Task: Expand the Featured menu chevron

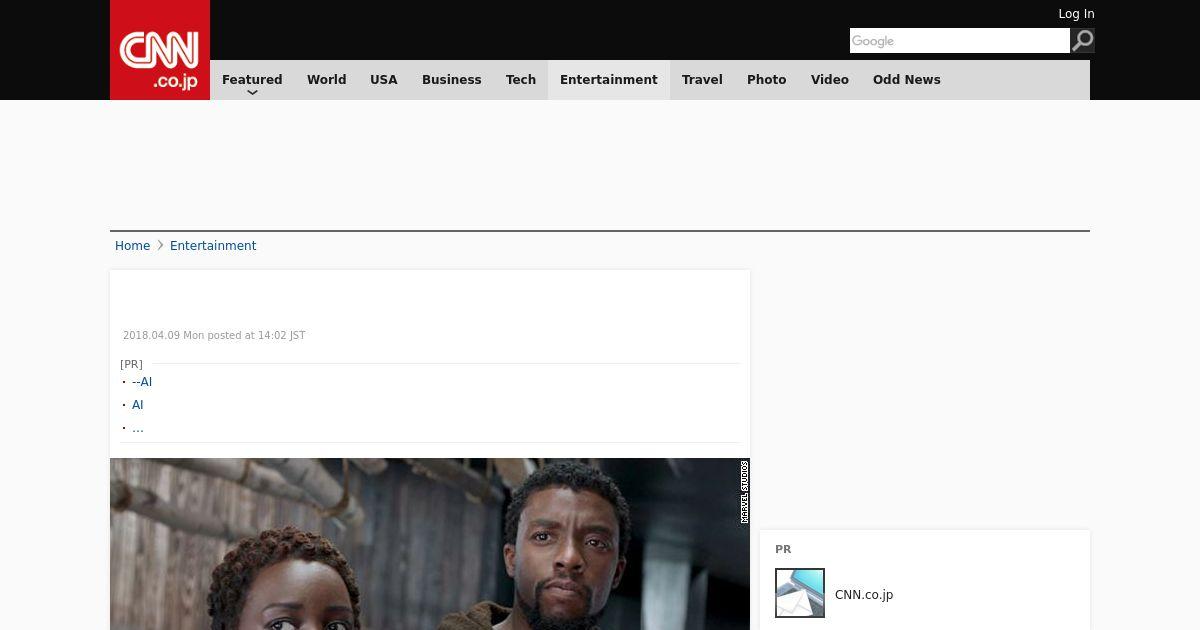Action: [252, 93]
